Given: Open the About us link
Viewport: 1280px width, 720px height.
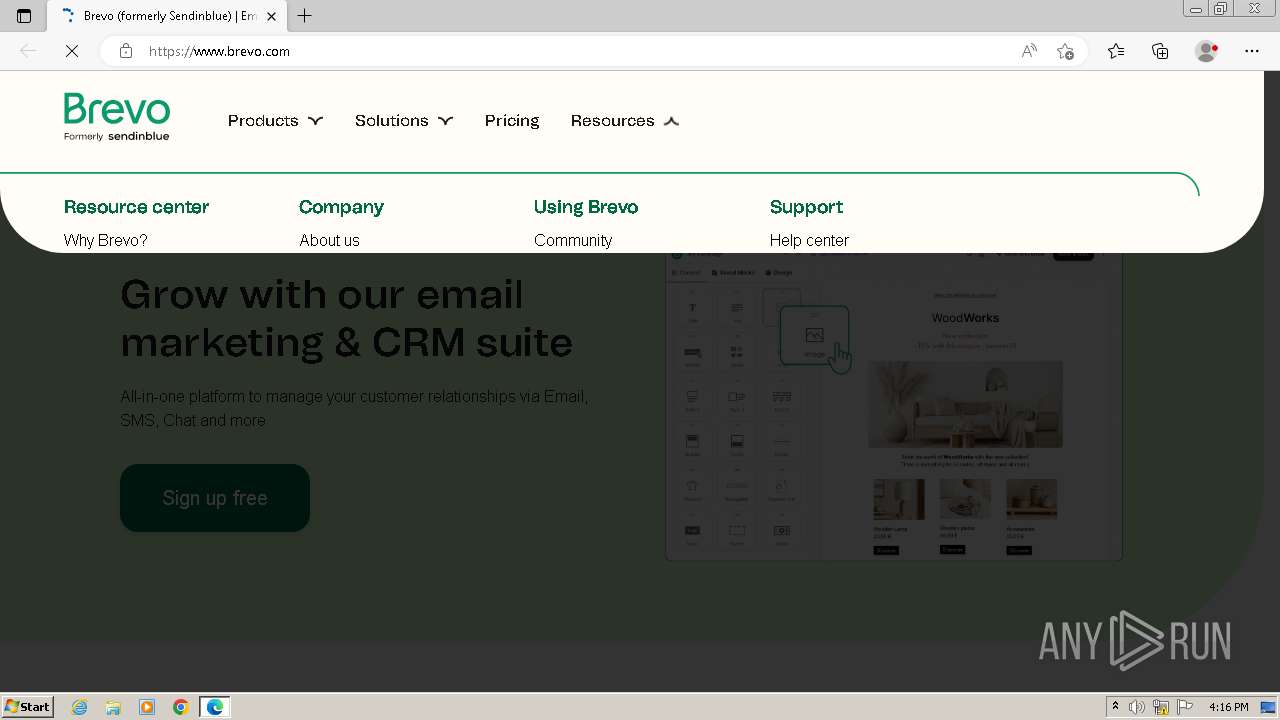Looking at the screenshot, I should [329, 240].
